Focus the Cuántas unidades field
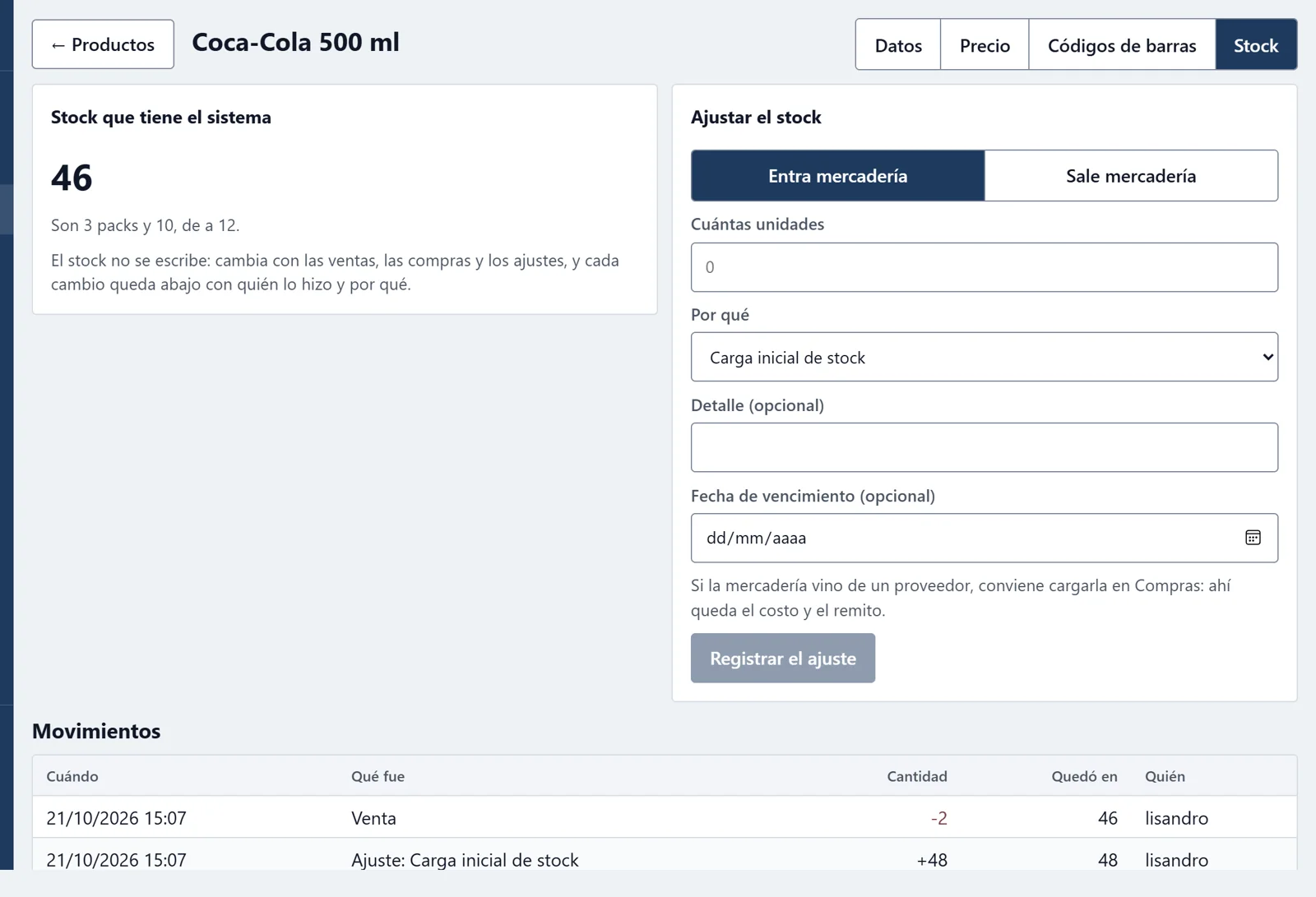The width and height of the screenshot is (1316, 897). tap(985, 267)
